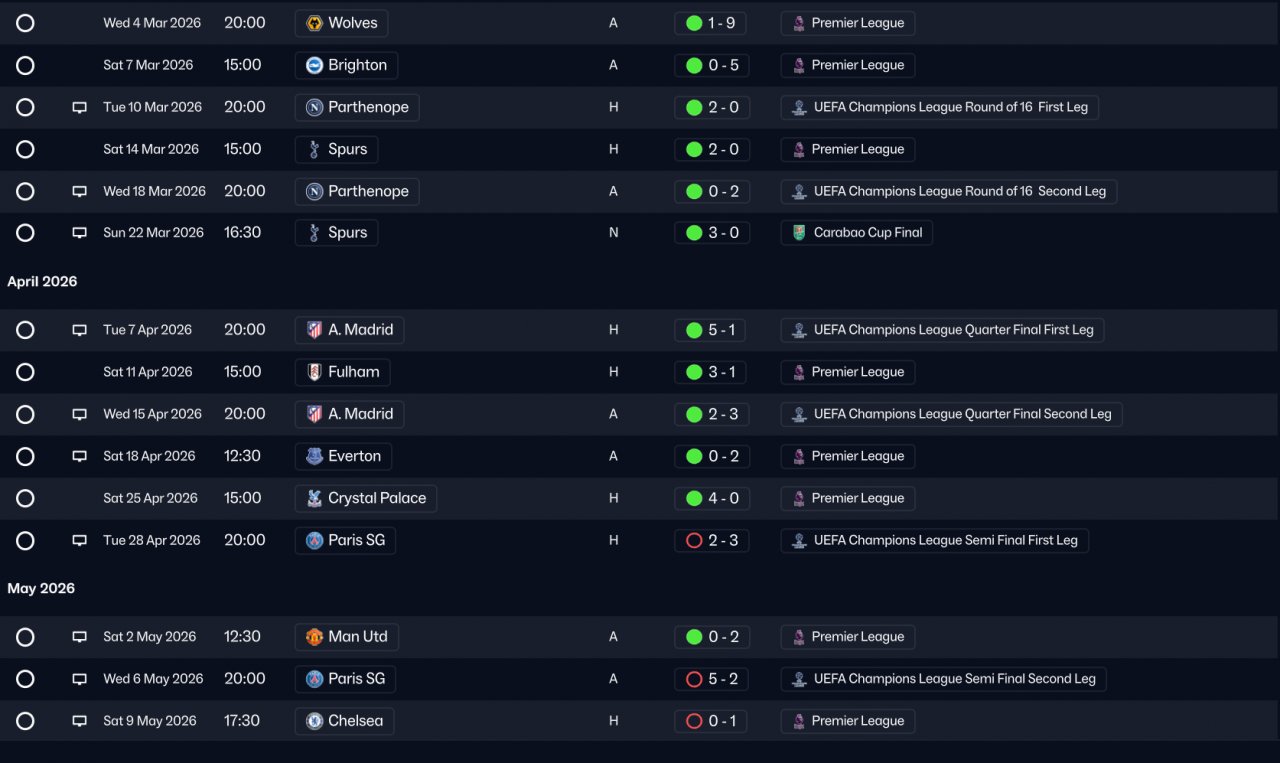Screen dimensions: 1280x763
Task: Click the Wolves club badge icon
Action: (314, 23)
